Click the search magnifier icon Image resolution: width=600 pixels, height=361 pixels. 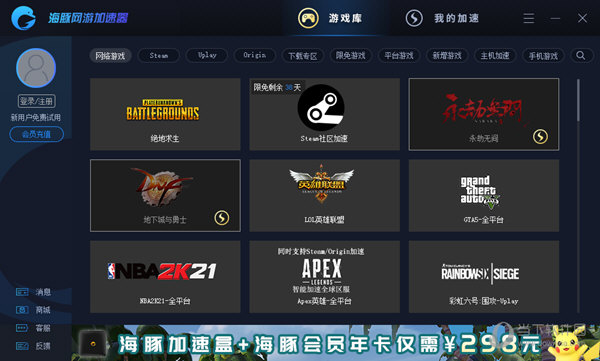tap(581, 56)
